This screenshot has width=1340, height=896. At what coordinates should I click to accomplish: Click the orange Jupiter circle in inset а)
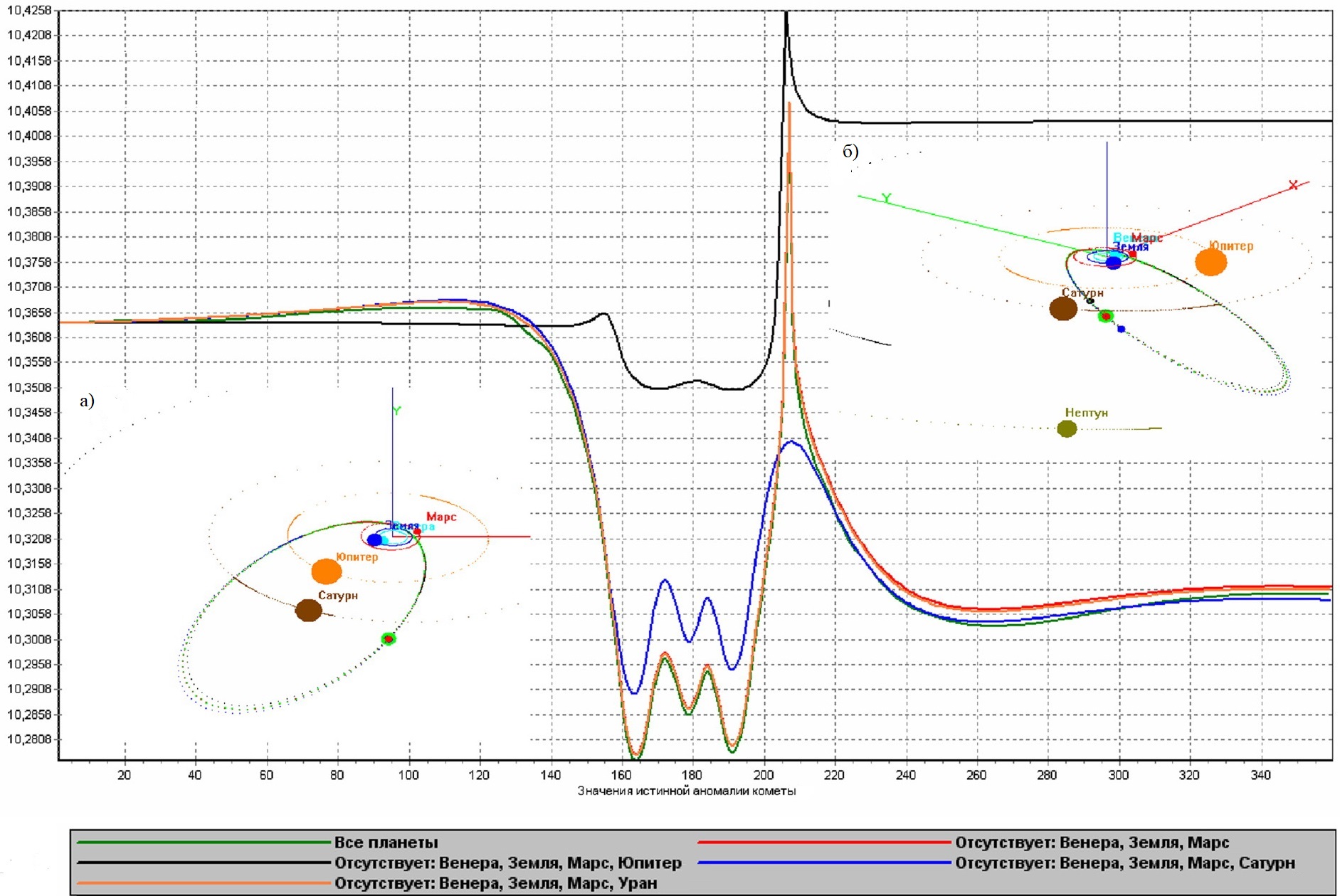point(327,571)
